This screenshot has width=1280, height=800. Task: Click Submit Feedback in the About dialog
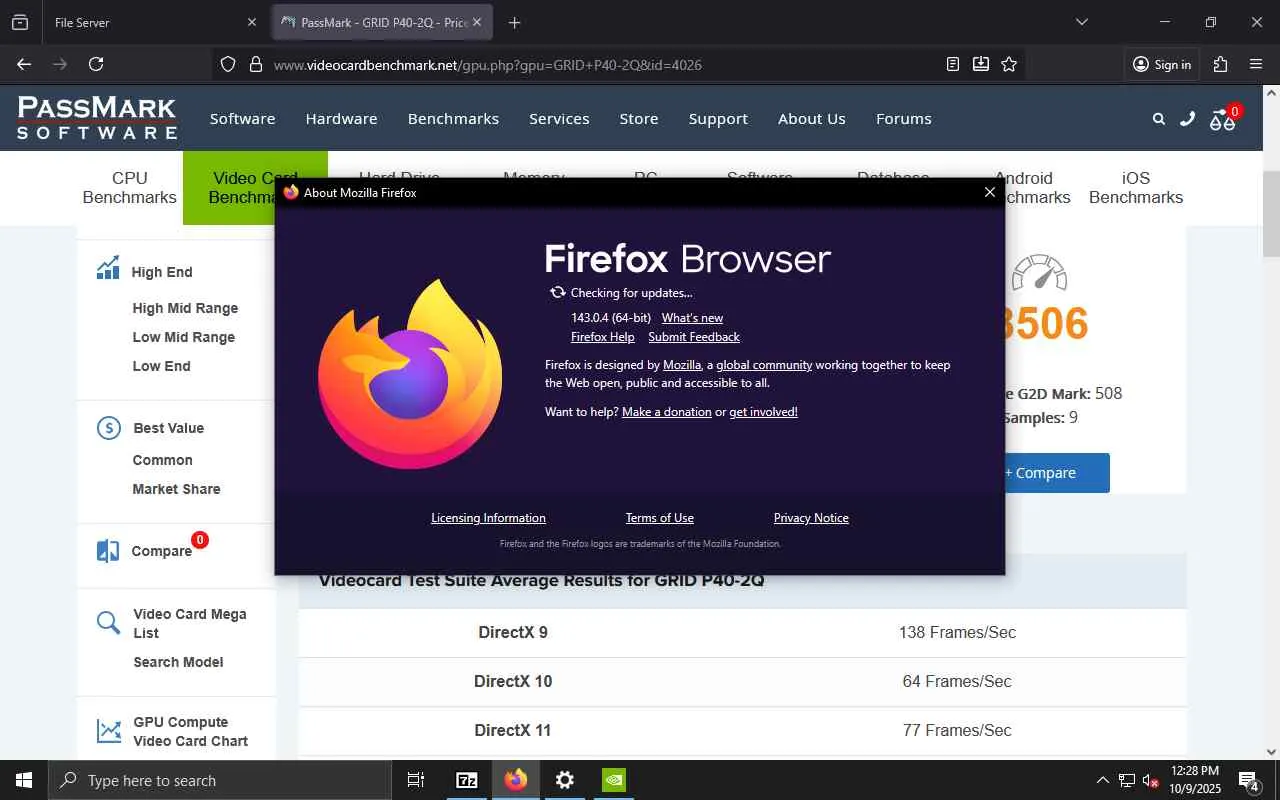pos(694,337)
